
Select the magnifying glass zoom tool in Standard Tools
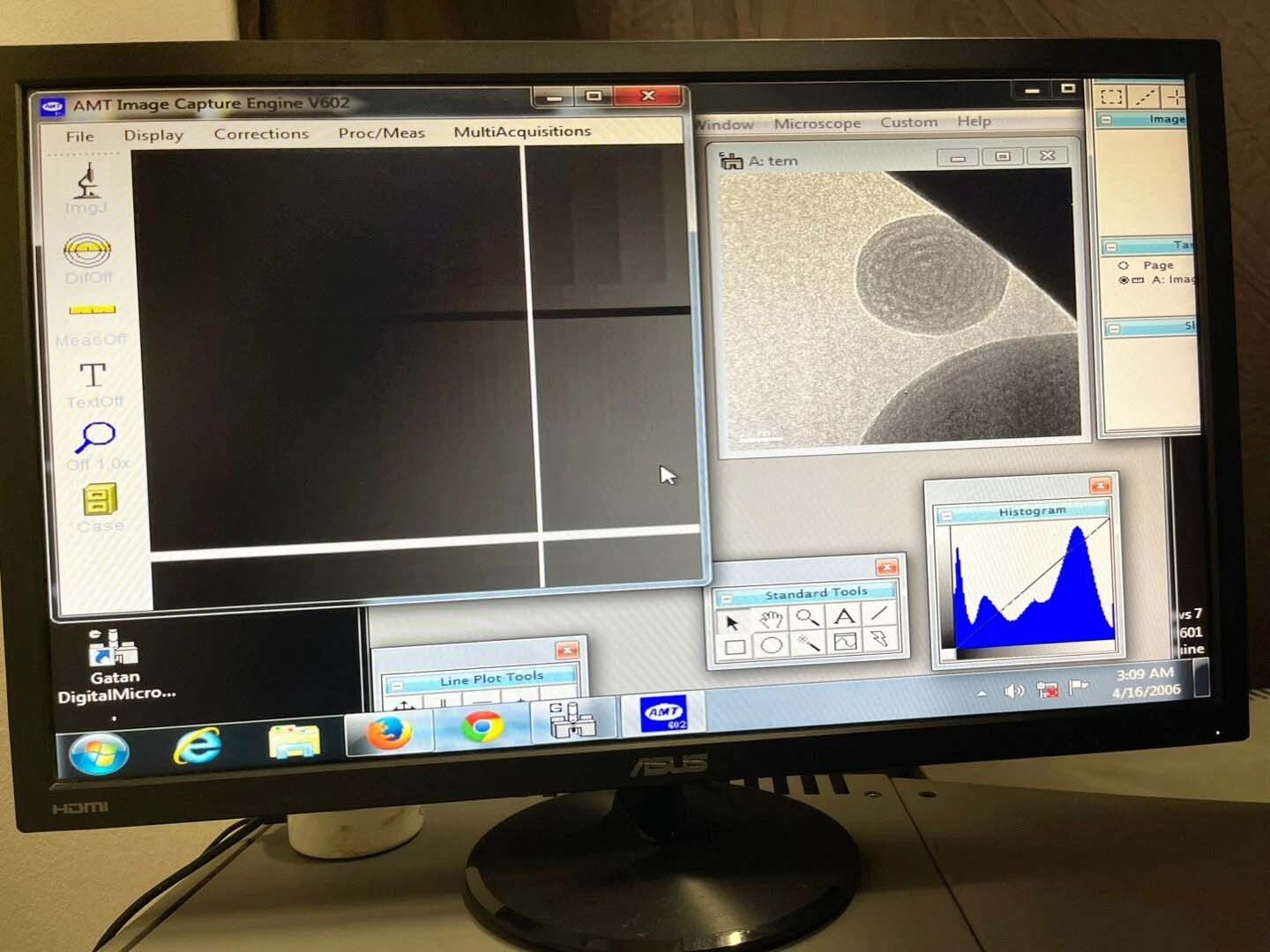(x=806, y=618)
